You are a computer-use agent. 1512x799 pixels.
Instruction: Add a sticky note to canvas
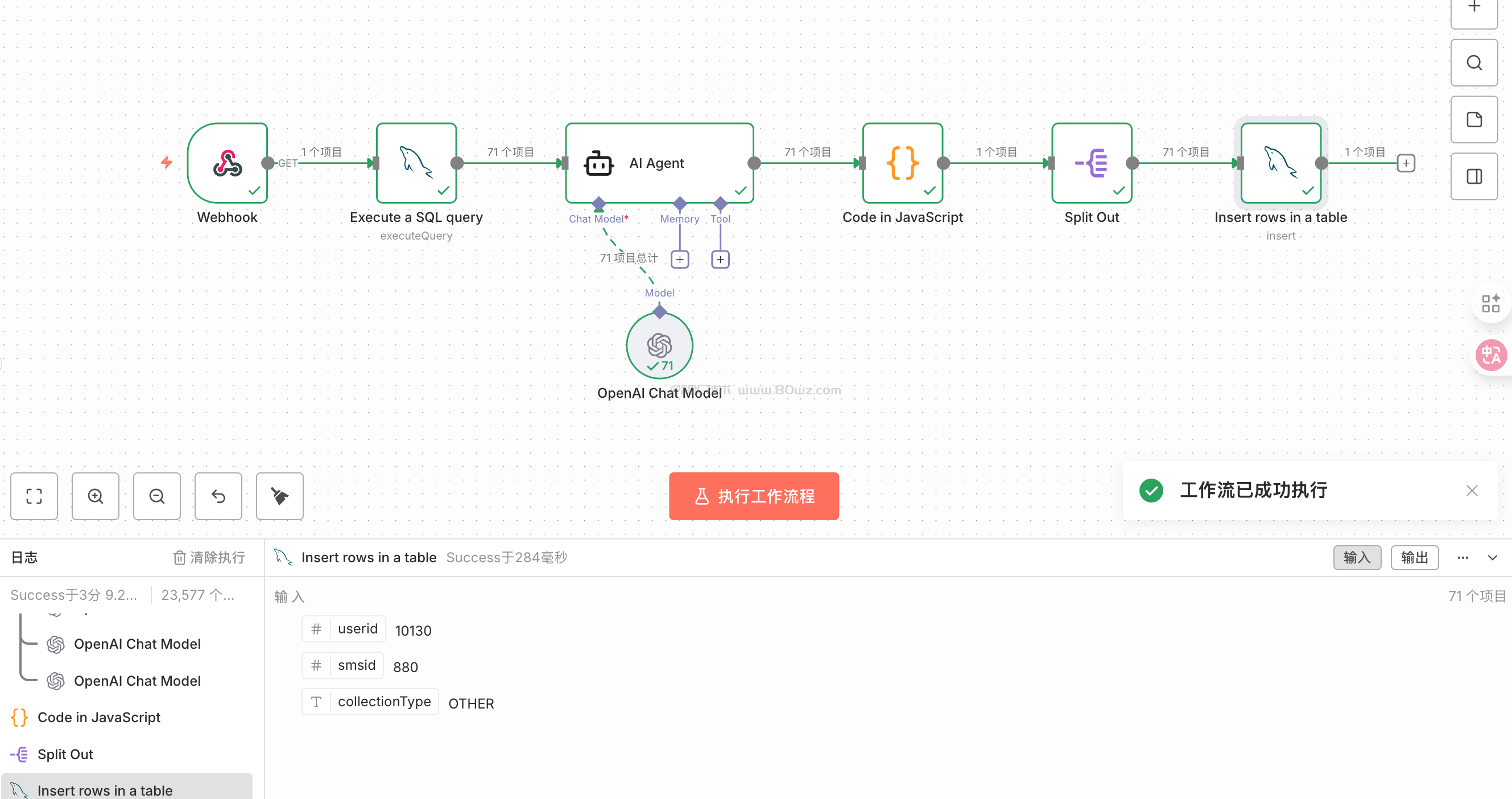coord(1474,120)
